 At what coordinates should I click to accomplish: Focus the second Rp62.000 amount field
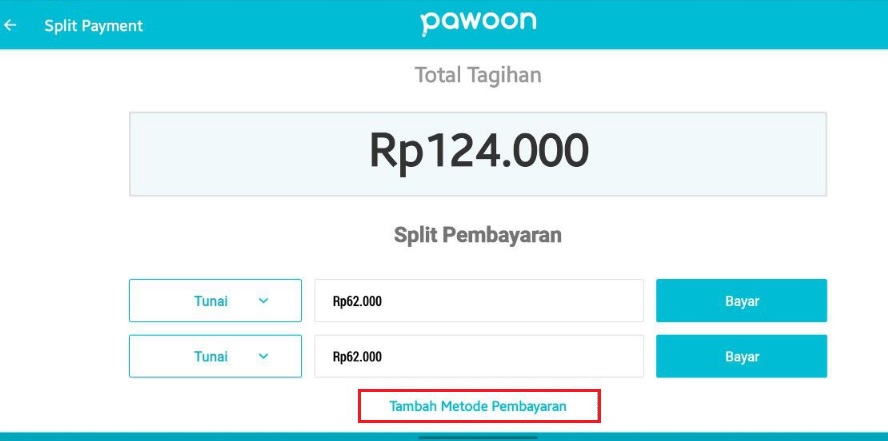pyautogui.click(x=478, y=356)
